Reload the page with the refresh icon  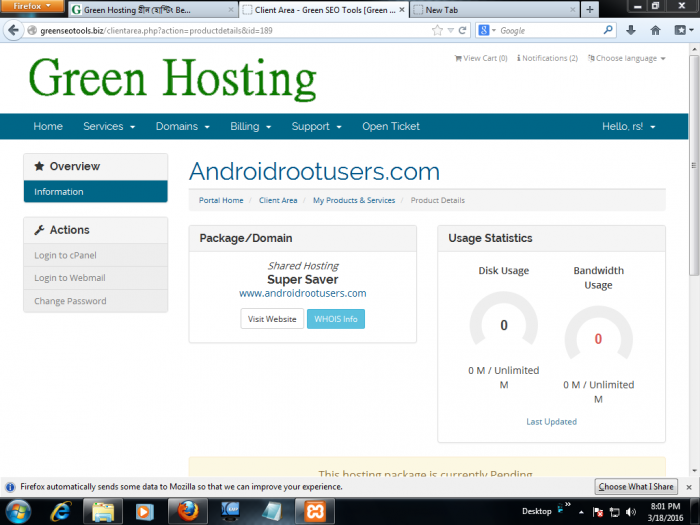tap(462, 30)
